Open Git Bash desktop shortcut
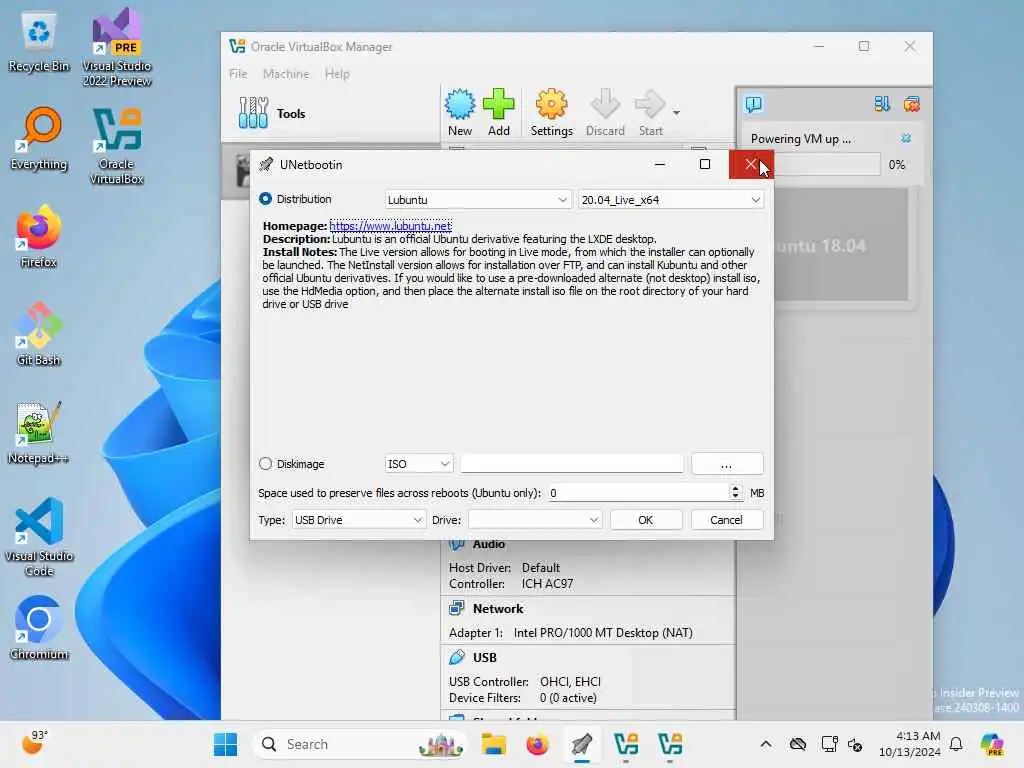The image size is (1024, 768). click(x=39, y=334)
